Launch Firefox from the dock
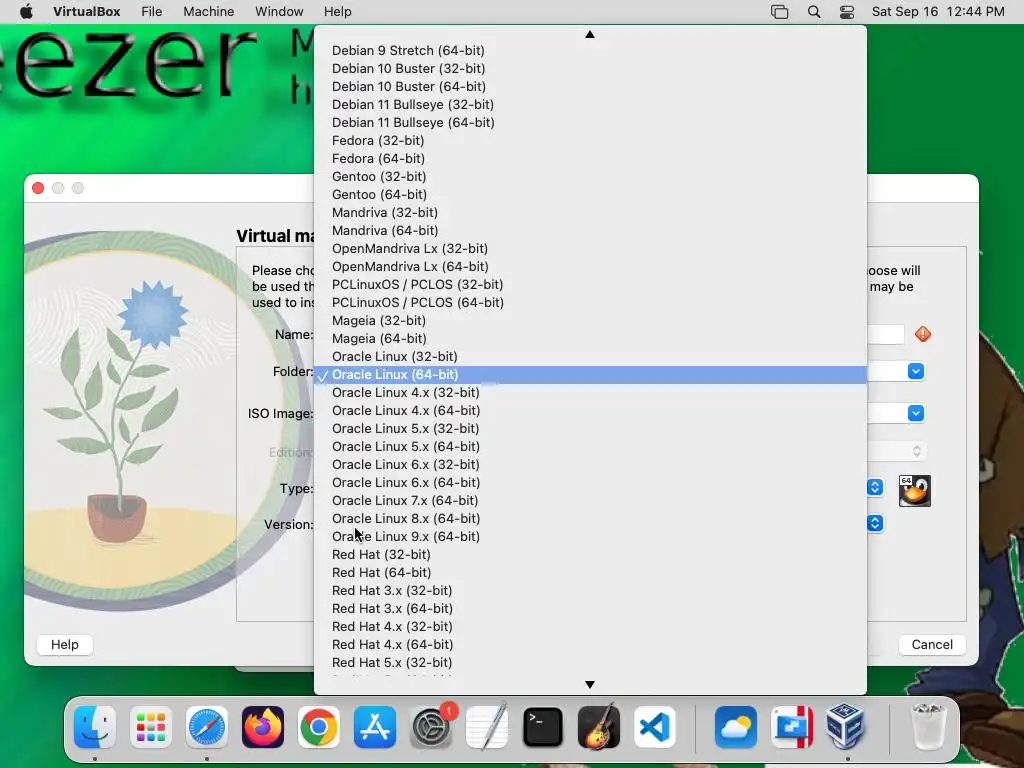The image size is (1024, 768). pyautogui.click(x=263, y=727)
